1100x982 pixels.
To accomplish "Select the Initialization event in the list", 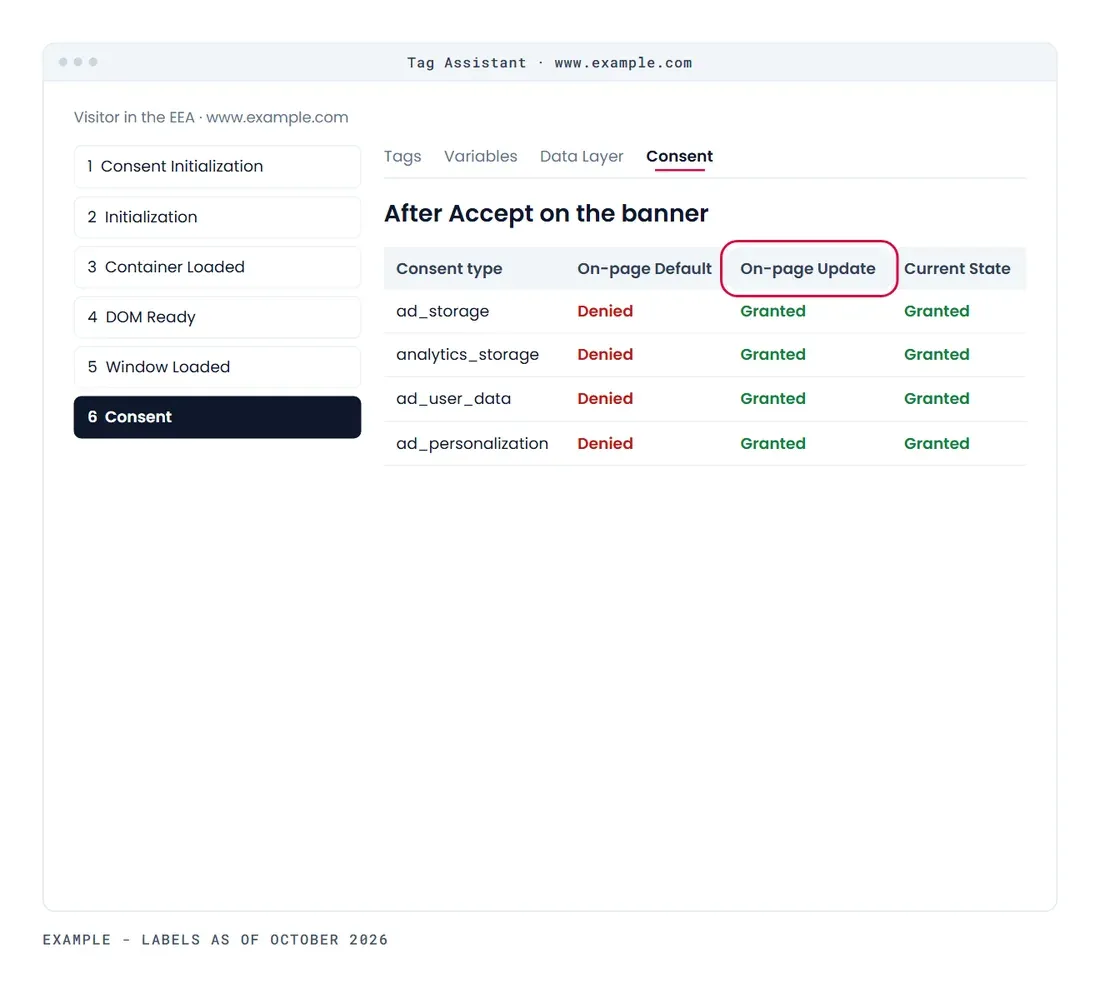I will click(217, 217).
